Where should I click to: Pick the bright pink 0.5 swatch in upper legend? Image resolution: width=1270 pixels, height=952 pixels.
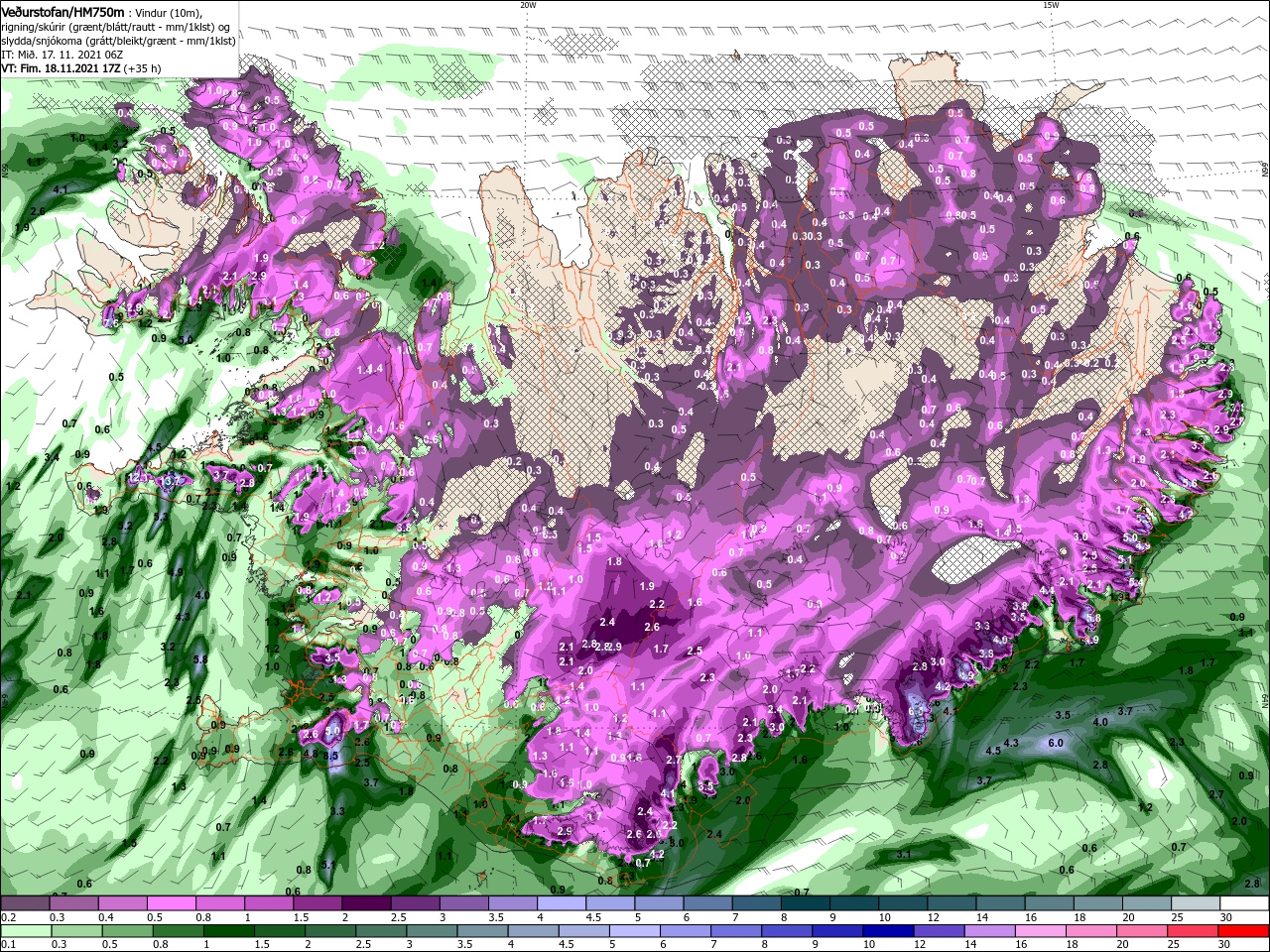point(171,903)
